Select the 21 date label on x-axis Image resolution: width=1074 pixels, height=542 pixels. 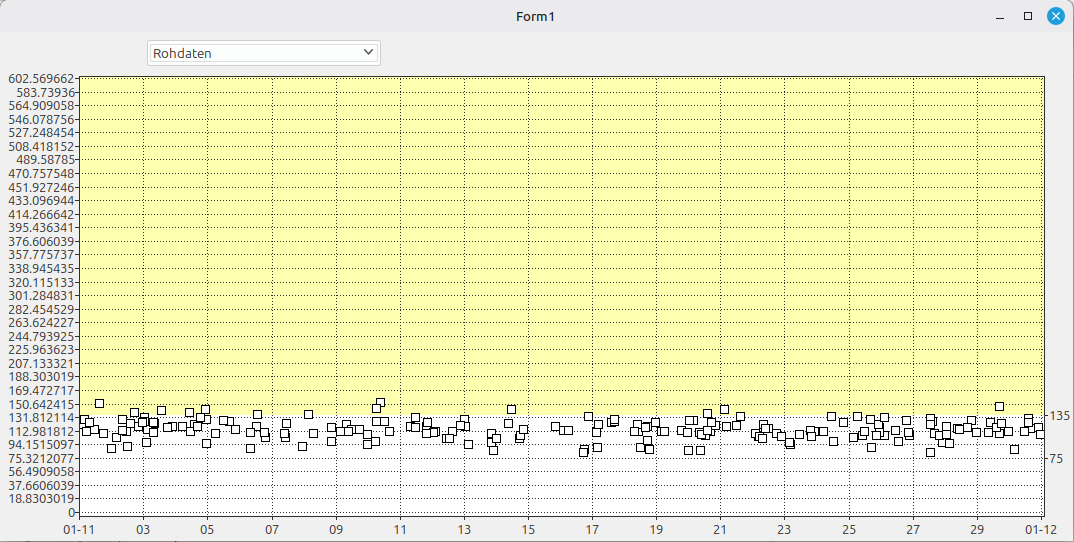720,528
